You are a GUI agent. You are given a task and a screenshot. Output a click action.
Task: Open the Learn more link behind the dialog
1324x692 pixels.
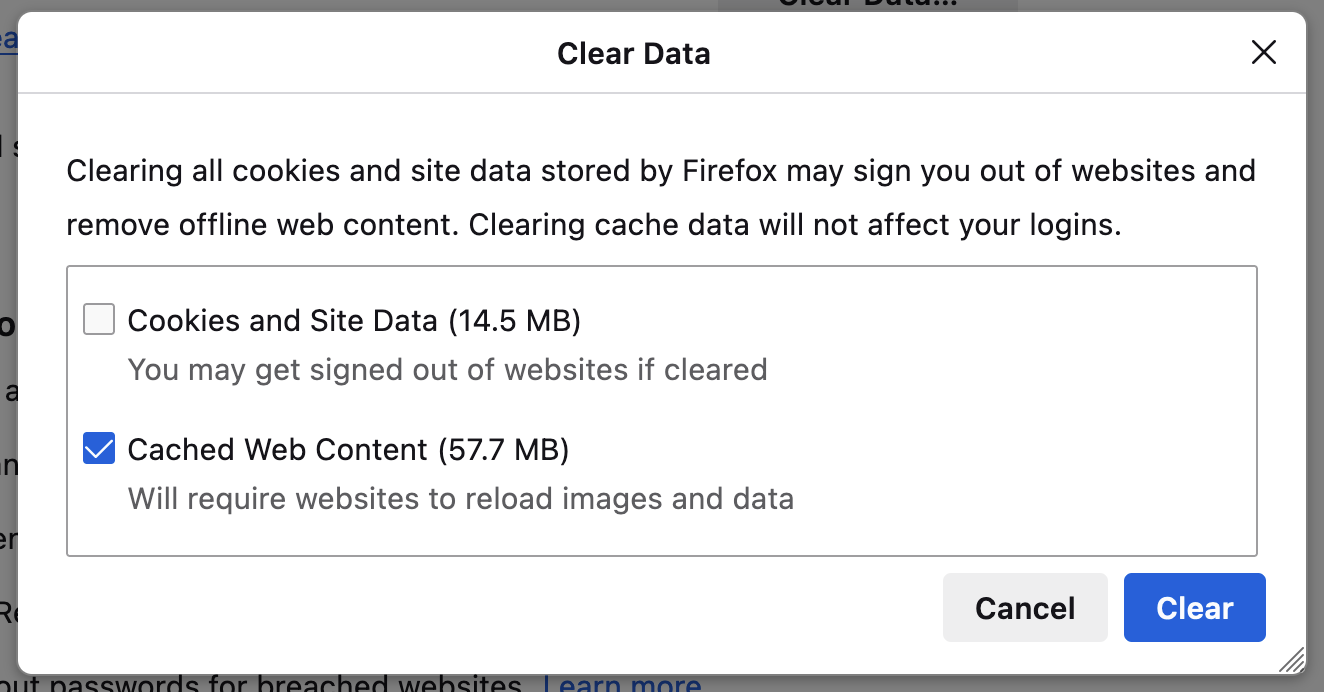click(622, 685)
